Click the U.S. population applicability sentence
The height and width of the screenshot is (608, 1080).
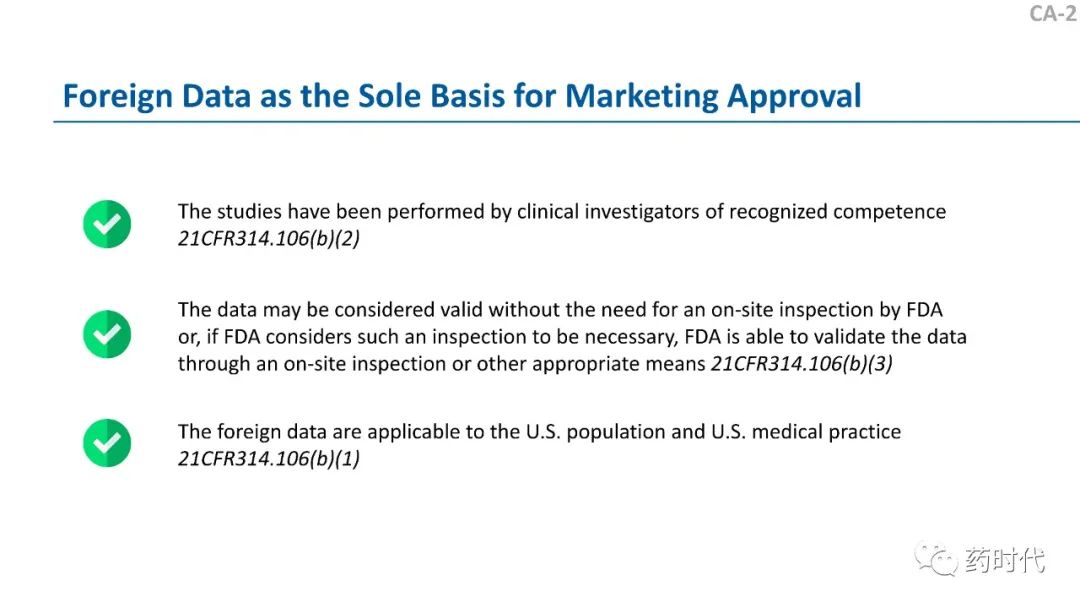click(539, 432)
